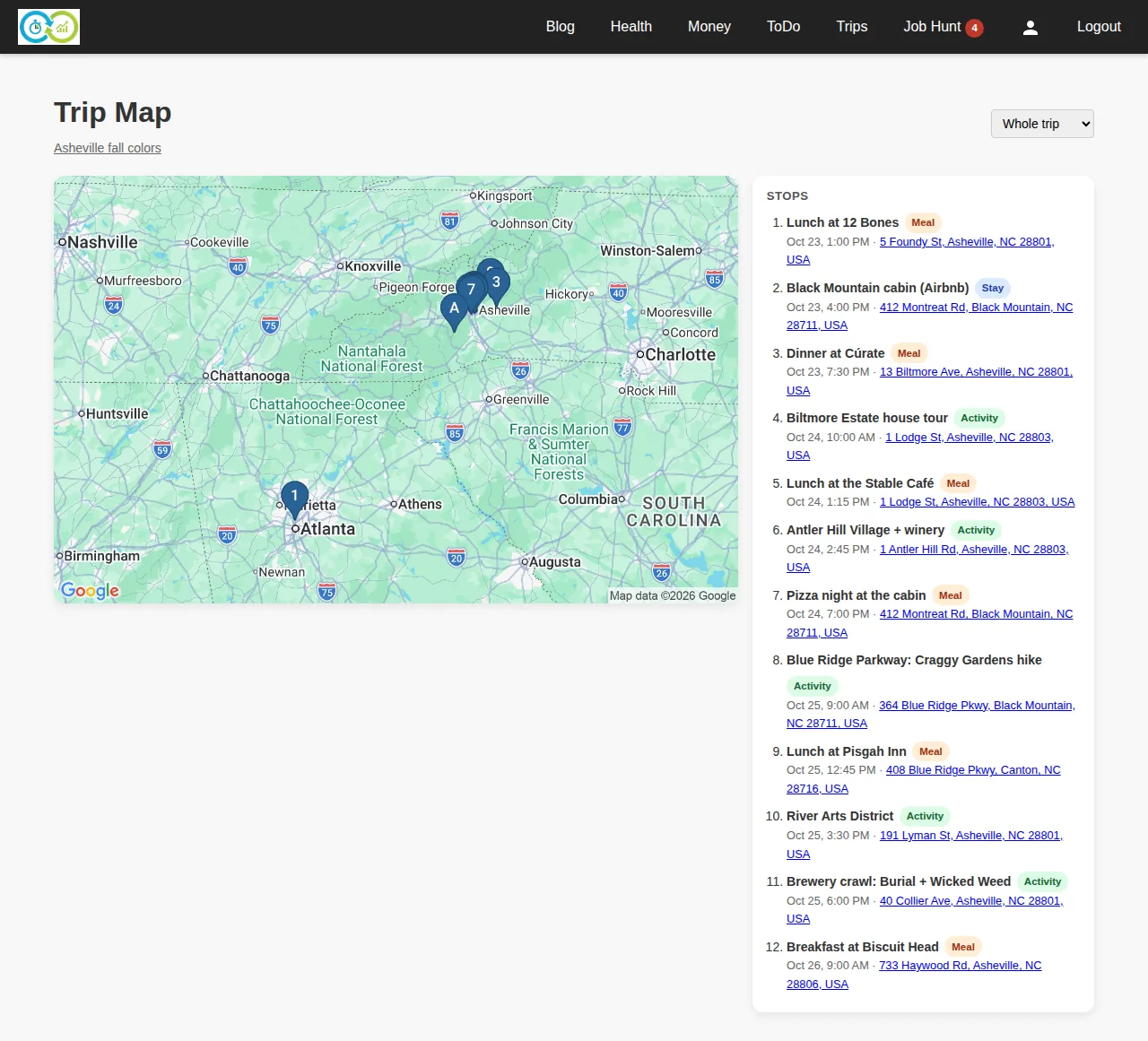Click Antler Hill Village + winery title
Viewport: 1148px width, 1041px height.
pyautogui.click(x=865, y=530)
